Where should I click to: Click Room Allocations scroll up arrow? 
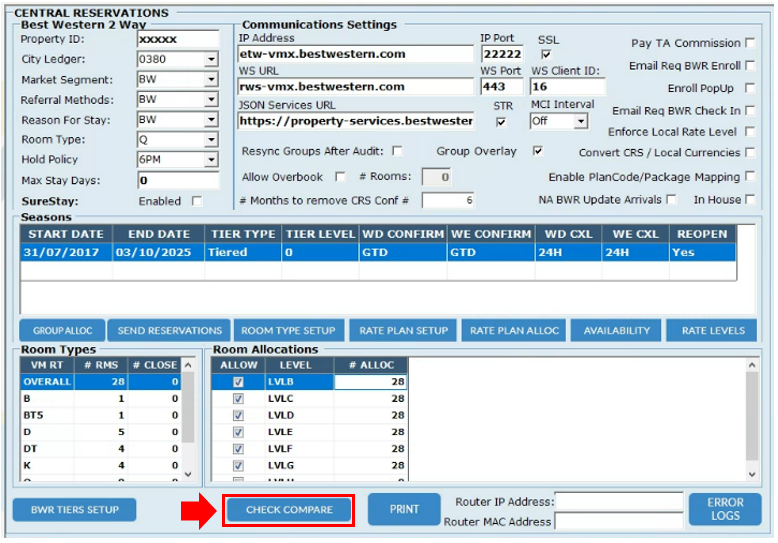tap(752, 365)
